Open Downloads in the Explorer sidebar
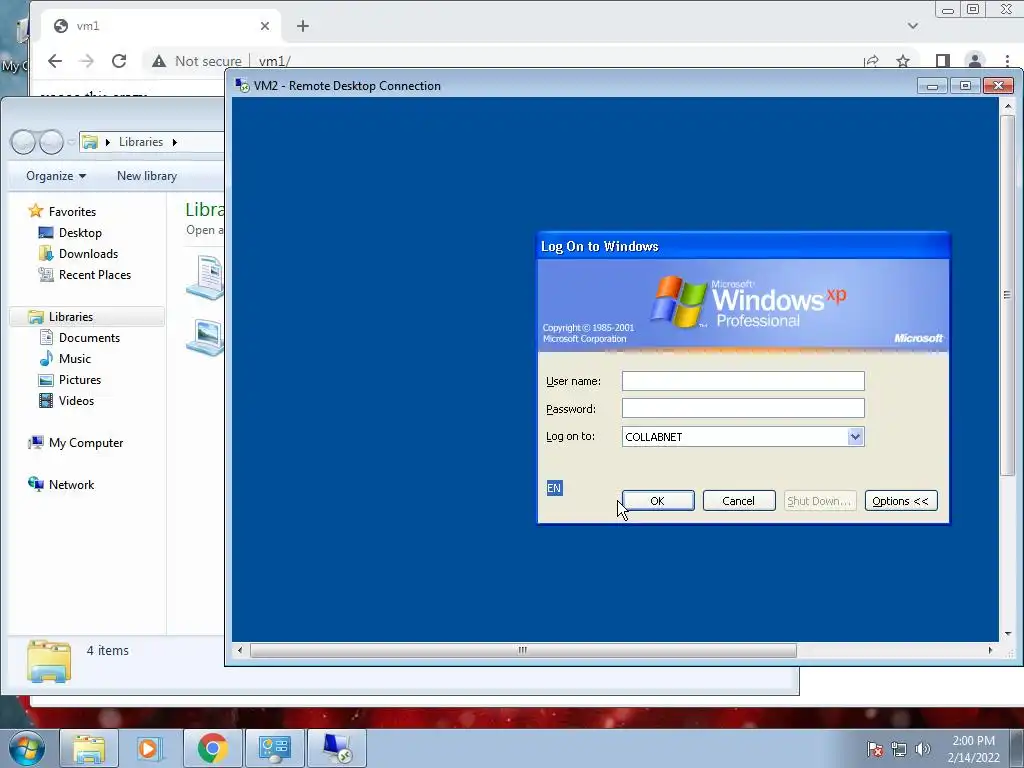This screenshot has width=1024, height=768. (x=88, y=253)
